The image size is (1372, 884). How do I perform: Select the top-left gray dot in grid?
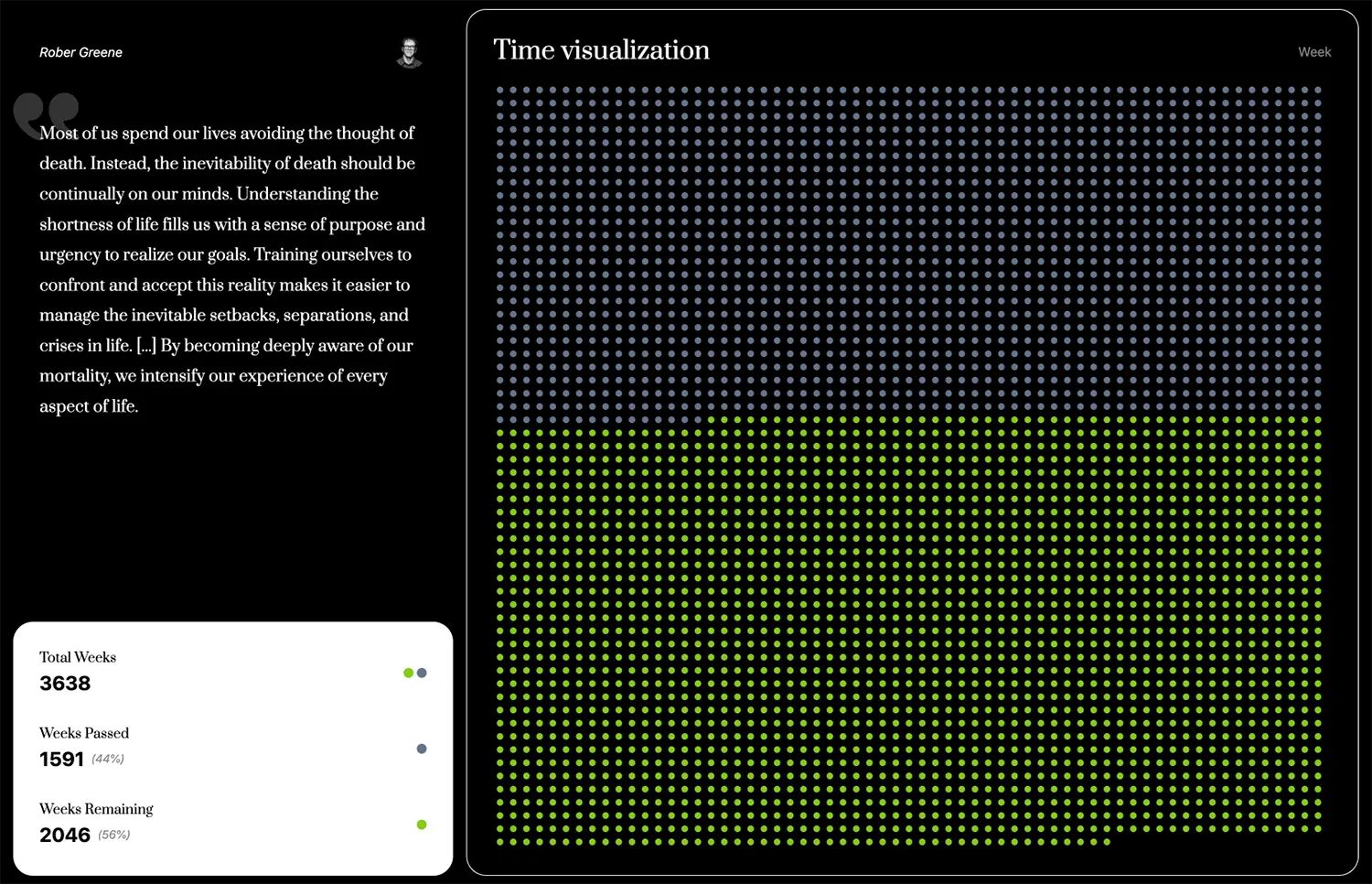pos(500,91)
